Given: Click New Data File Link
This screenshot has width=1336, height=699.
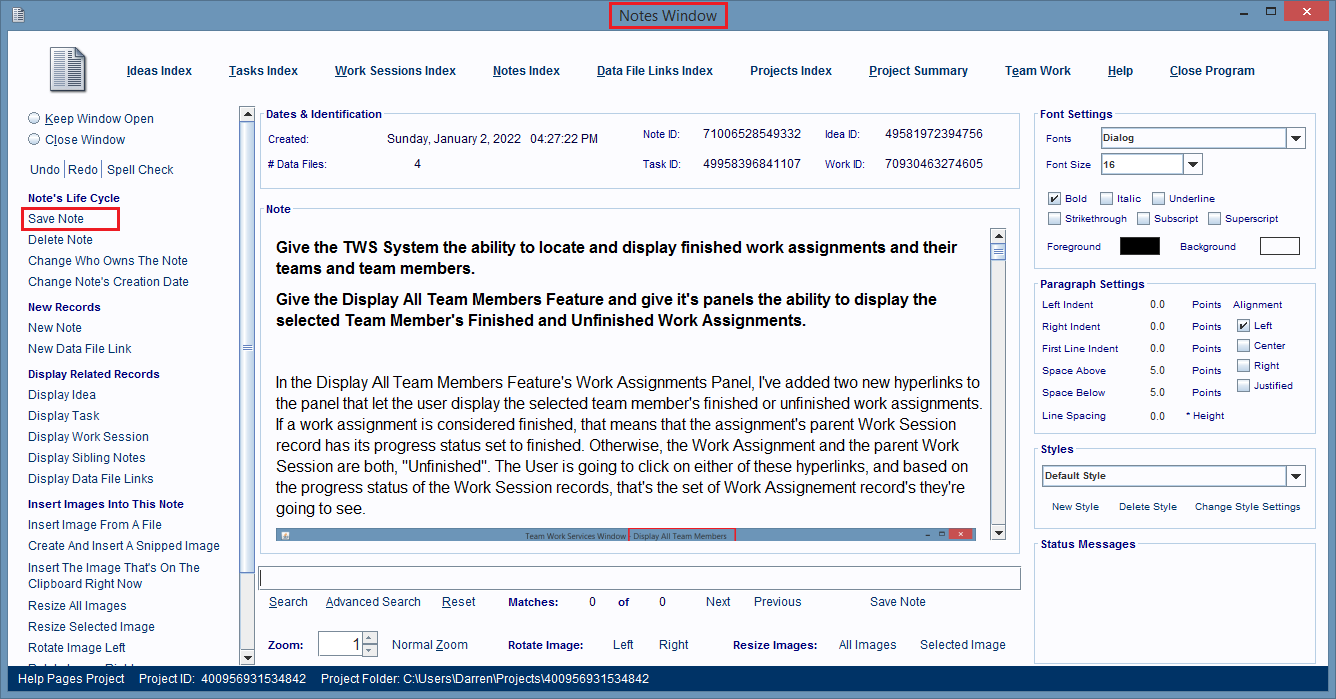Looking at the screenshot, I should click(x=80, y=349).
